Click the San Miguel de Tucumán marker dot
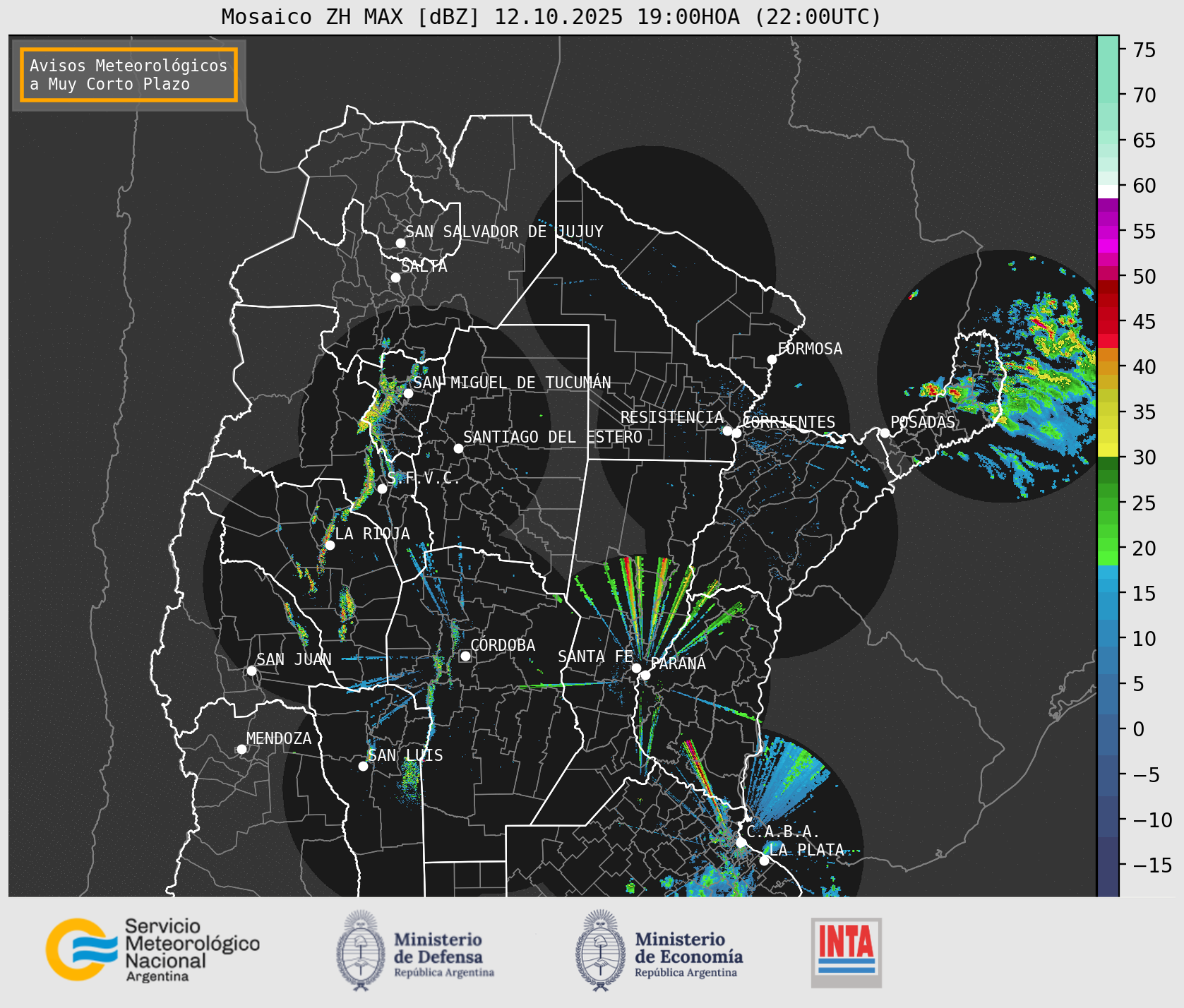The height and width of the screenshot is (1008, 1184). click(x=407, y=393)
